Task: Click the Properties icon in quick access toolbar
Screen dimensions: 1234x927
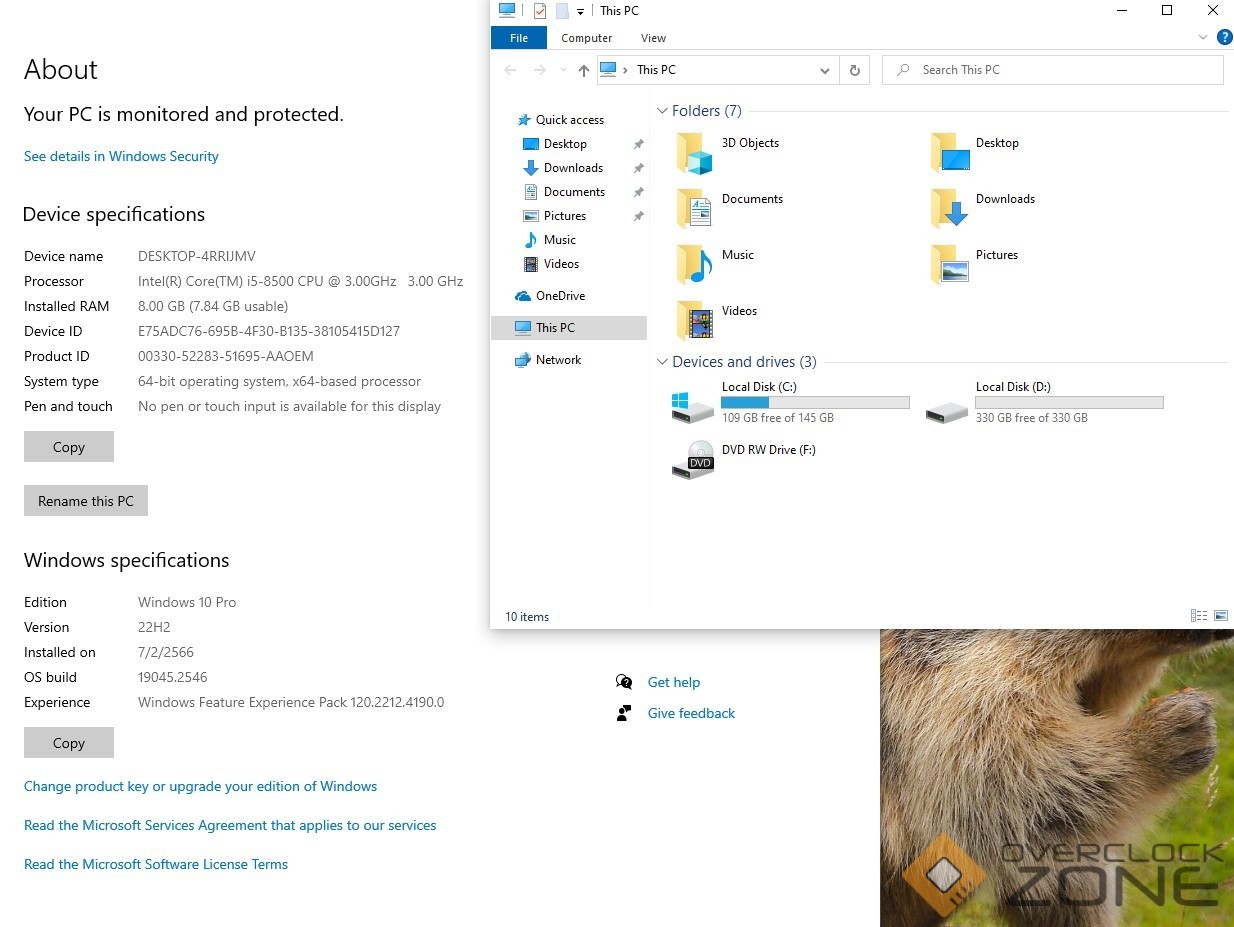Action: pos(540,11)
